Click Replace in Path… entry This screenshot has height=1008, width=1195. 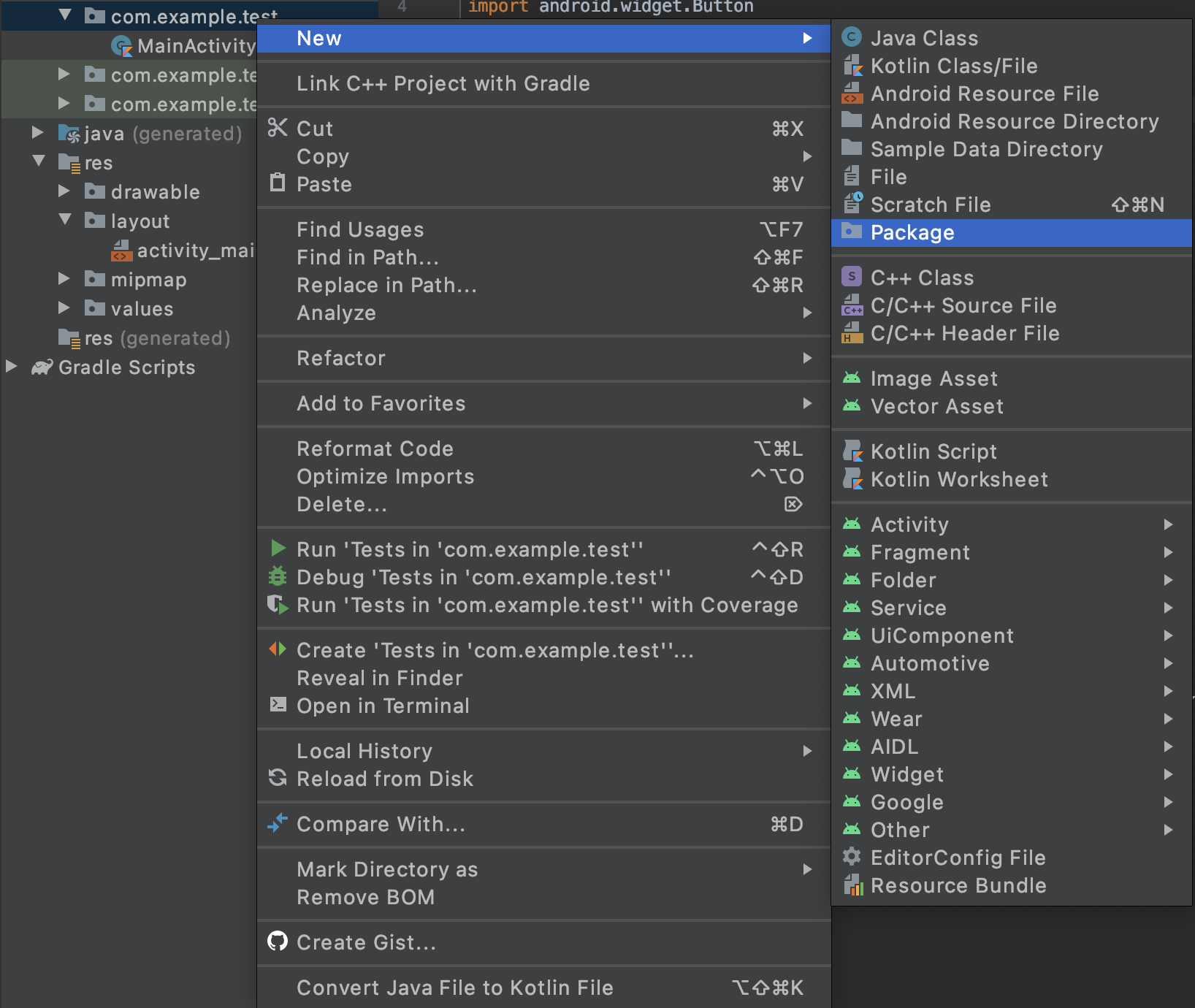[543, 285]
